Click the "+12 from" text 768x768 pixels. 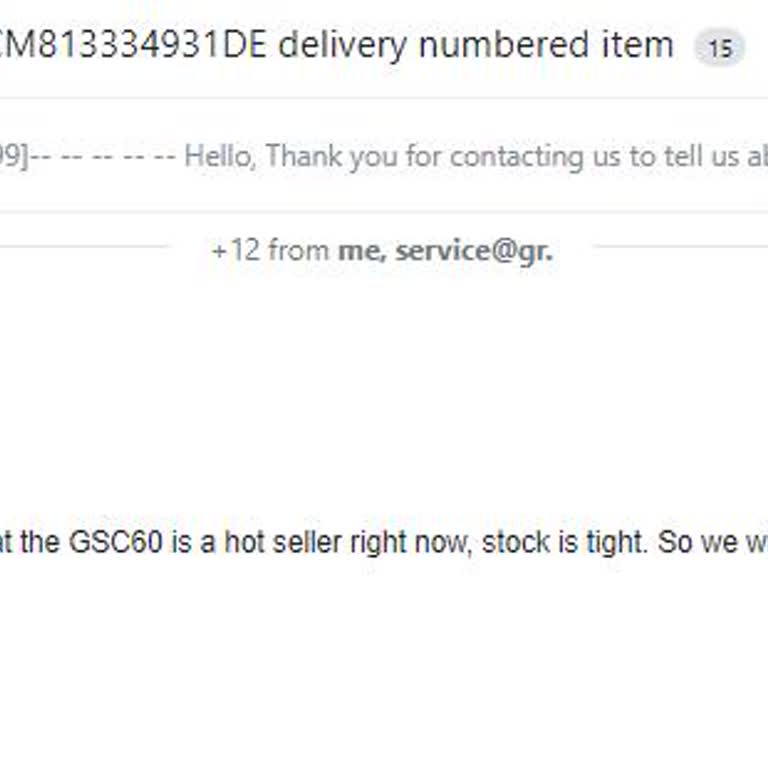[x=270, y=250]
